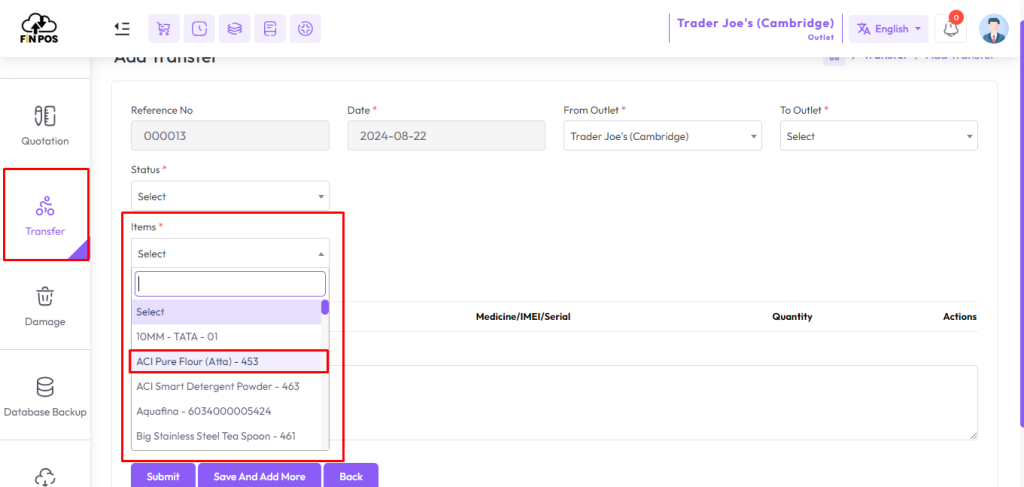Open the user profile avatar

[x=993, y=29]
